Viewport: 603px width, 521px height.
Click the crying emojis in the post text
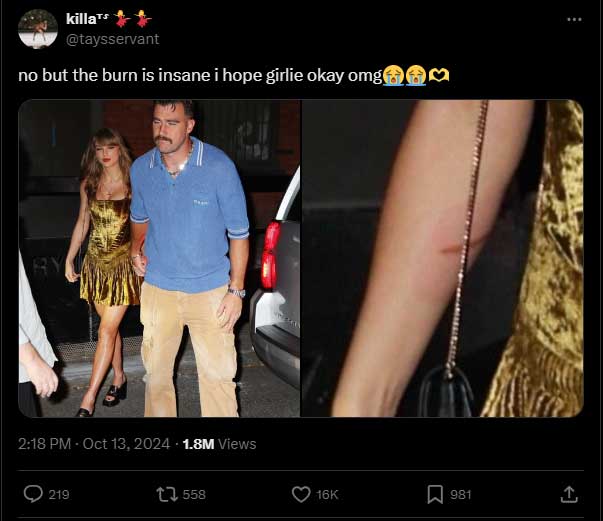405,76
